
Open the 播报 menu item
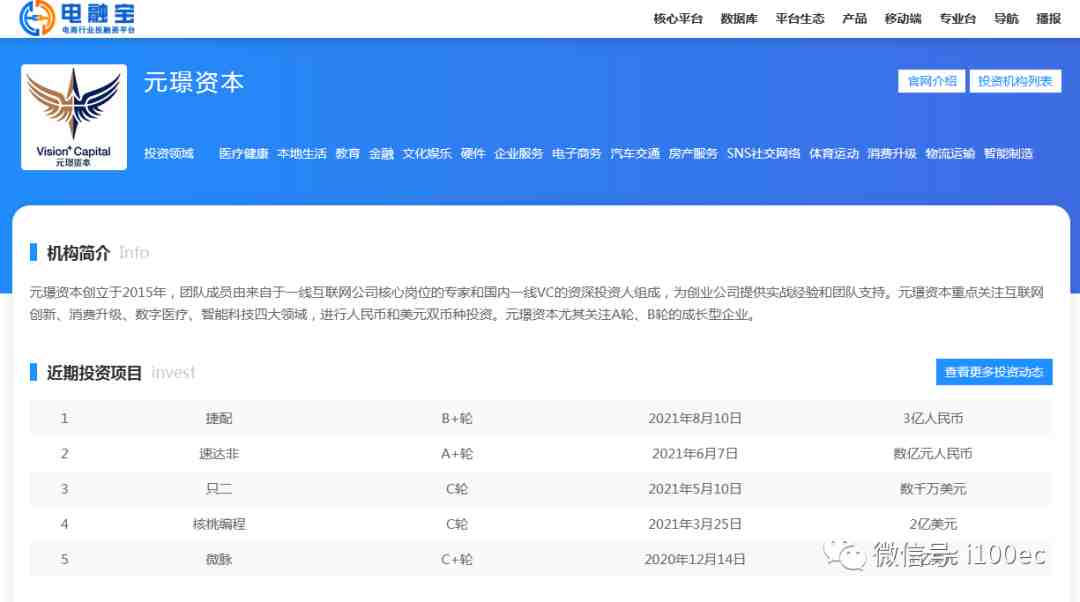click(x=1048, y=19)
